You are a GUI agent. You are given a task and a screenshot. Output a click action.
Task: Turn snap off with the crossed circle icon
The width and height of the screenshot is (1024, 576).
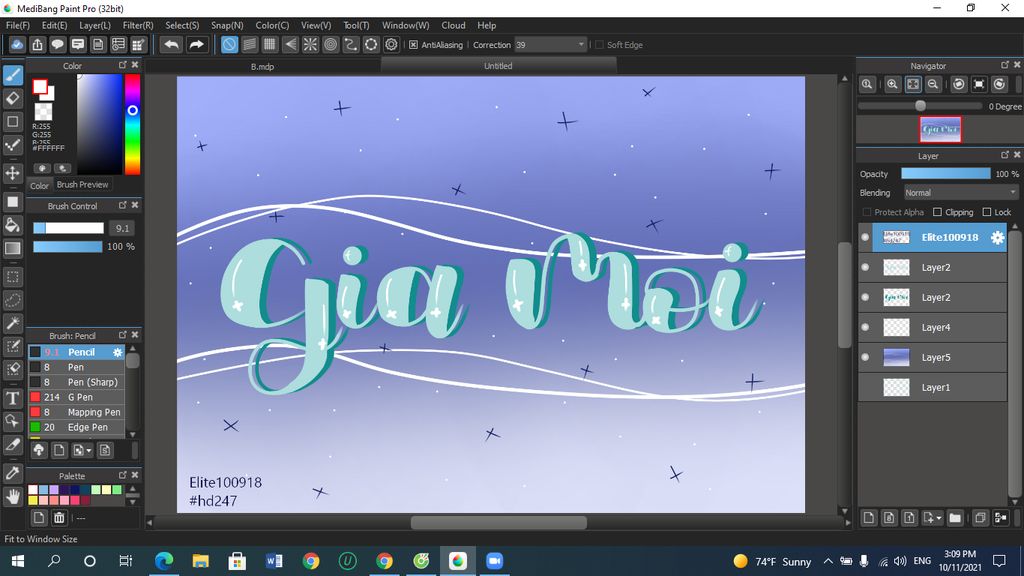pyautogui.click(x=229, y=44)
